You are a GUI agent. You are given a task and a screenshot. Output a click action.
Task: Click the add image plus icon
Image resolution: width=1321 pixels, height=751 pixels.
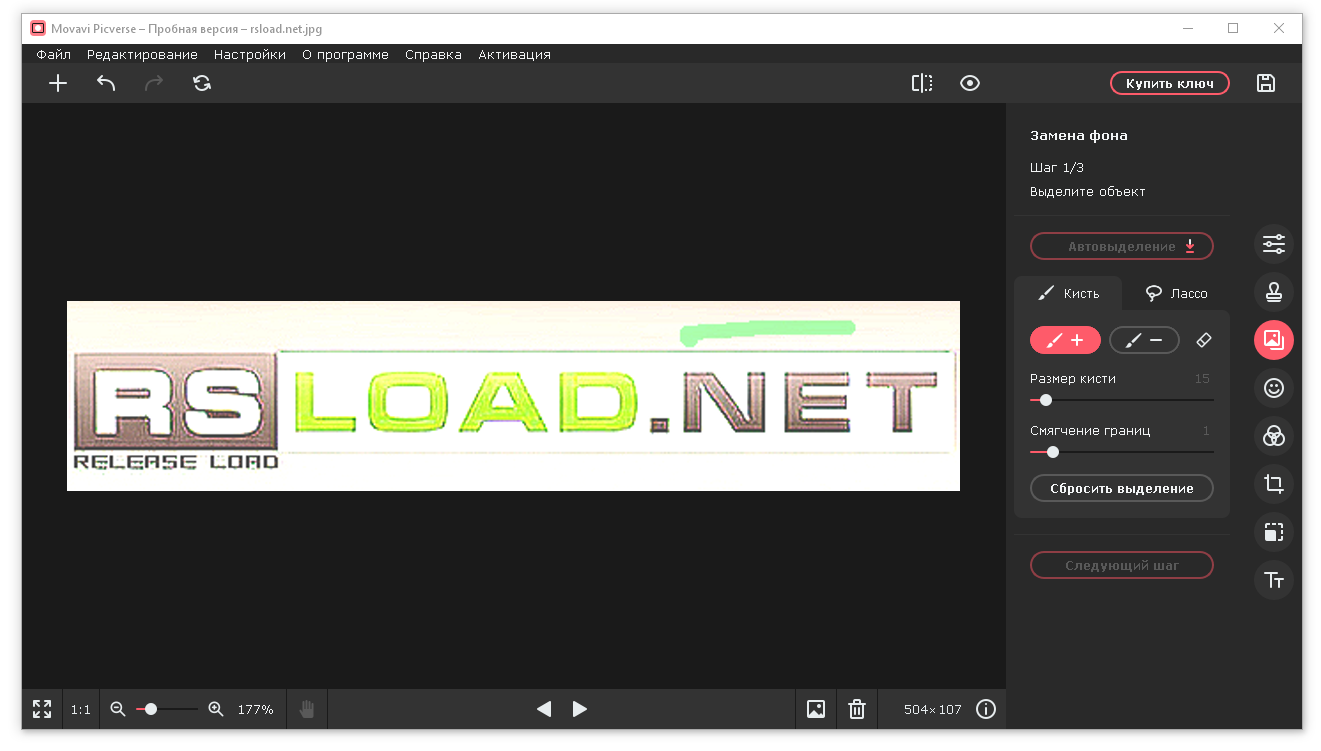coord(58,84)
